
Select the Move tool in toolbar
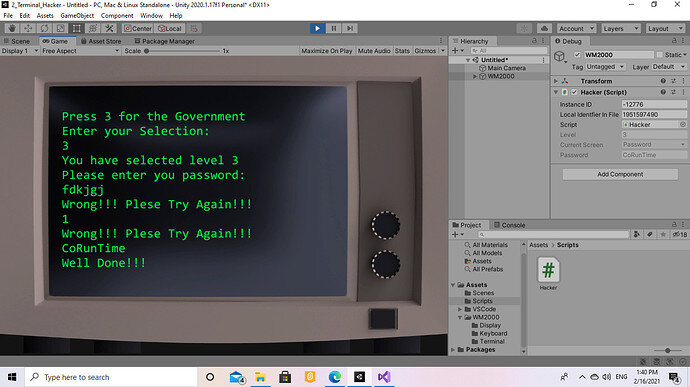[28, 28]
